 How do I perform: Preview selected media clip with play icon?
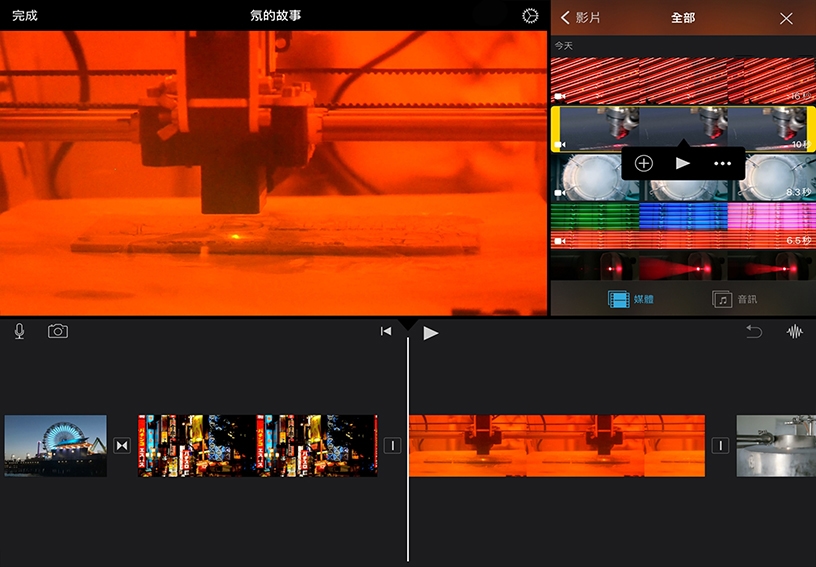683,163
